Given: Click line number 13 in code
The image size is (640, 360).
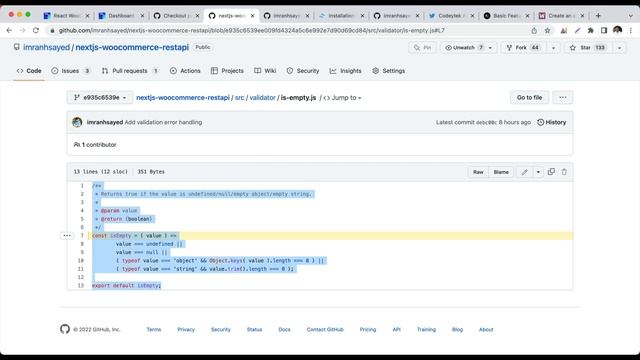Looking at the screenshot, I should pos(80,285).
